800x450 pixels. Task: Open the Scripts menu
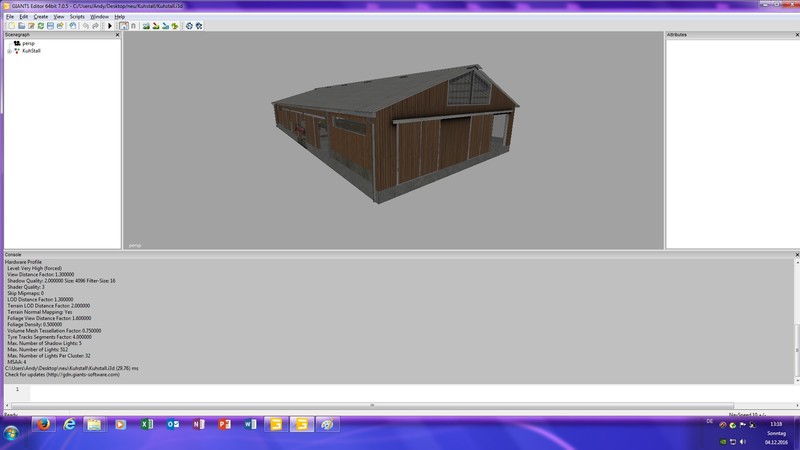(77, 17)
